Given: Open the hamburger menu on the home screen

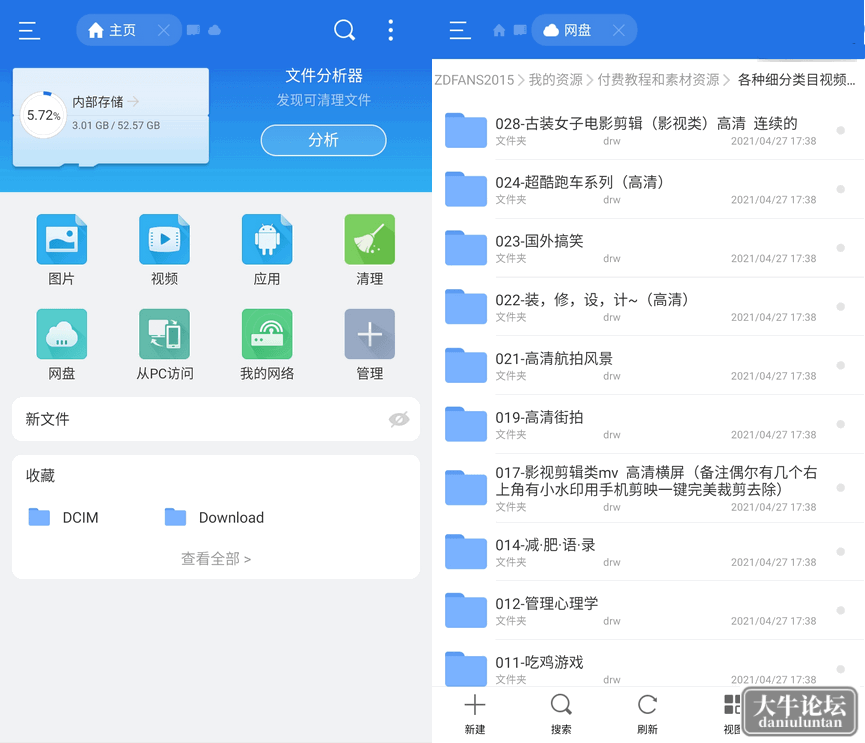Looking at the screenshot, I should click(x=29, y=30).
